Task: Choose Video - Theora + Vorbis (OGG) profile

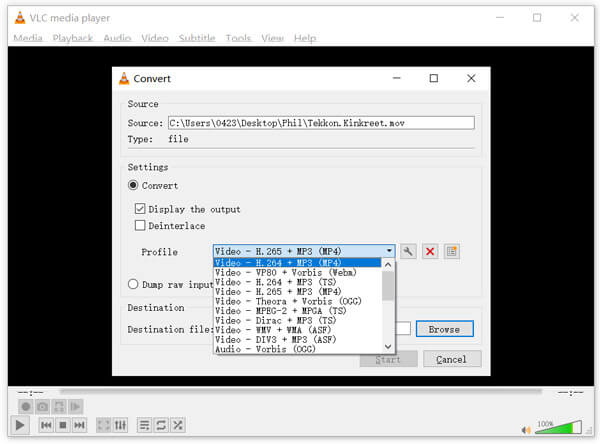Action: click(297, 301)
